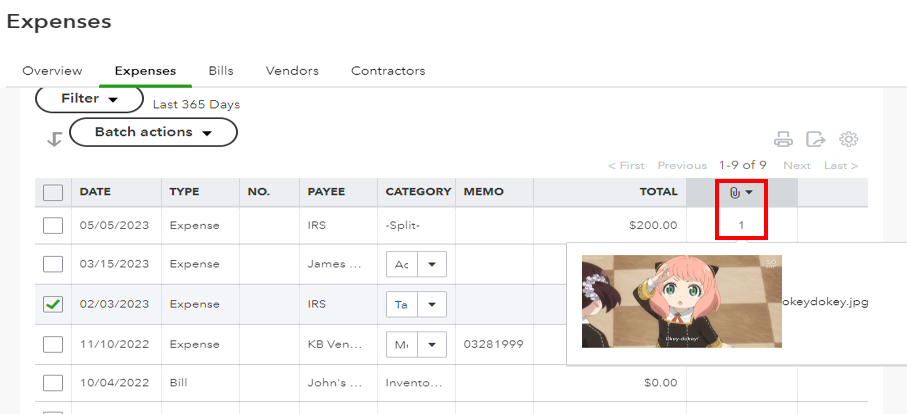Click the print list icon
907x414 pixels.
[784, 140]
